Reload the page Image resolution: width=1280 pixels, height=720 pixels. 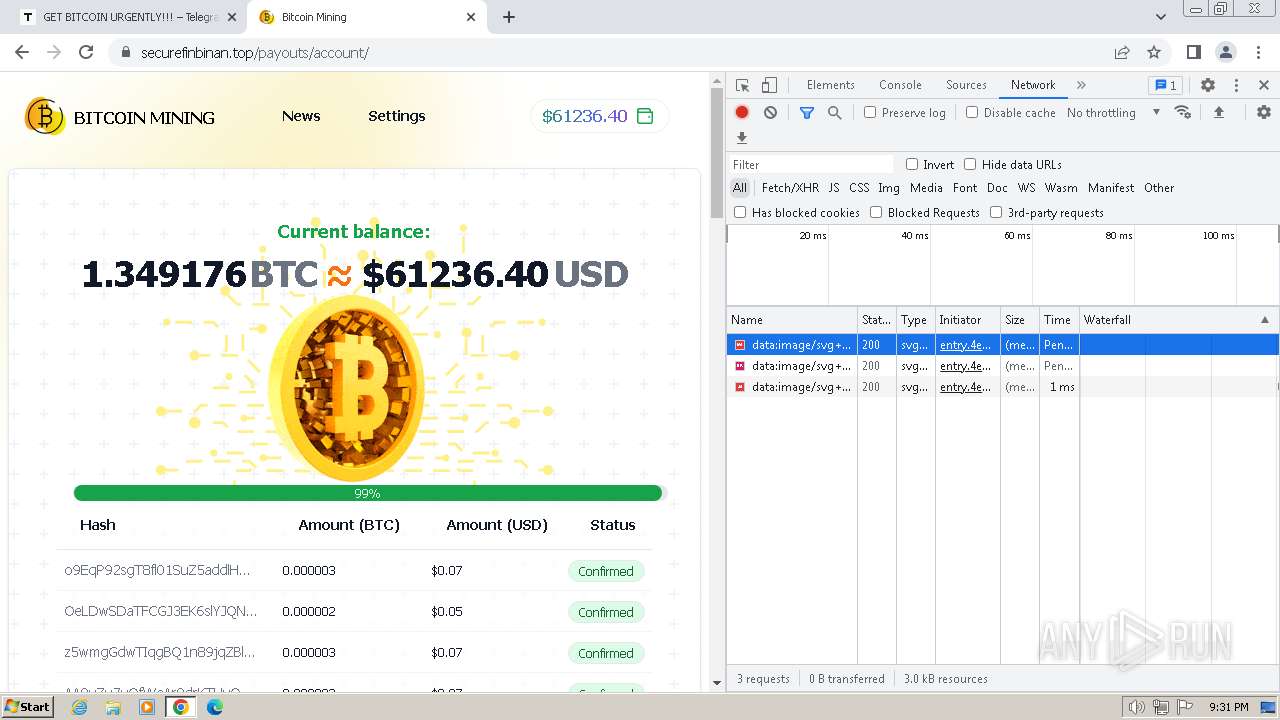point(86,52)
